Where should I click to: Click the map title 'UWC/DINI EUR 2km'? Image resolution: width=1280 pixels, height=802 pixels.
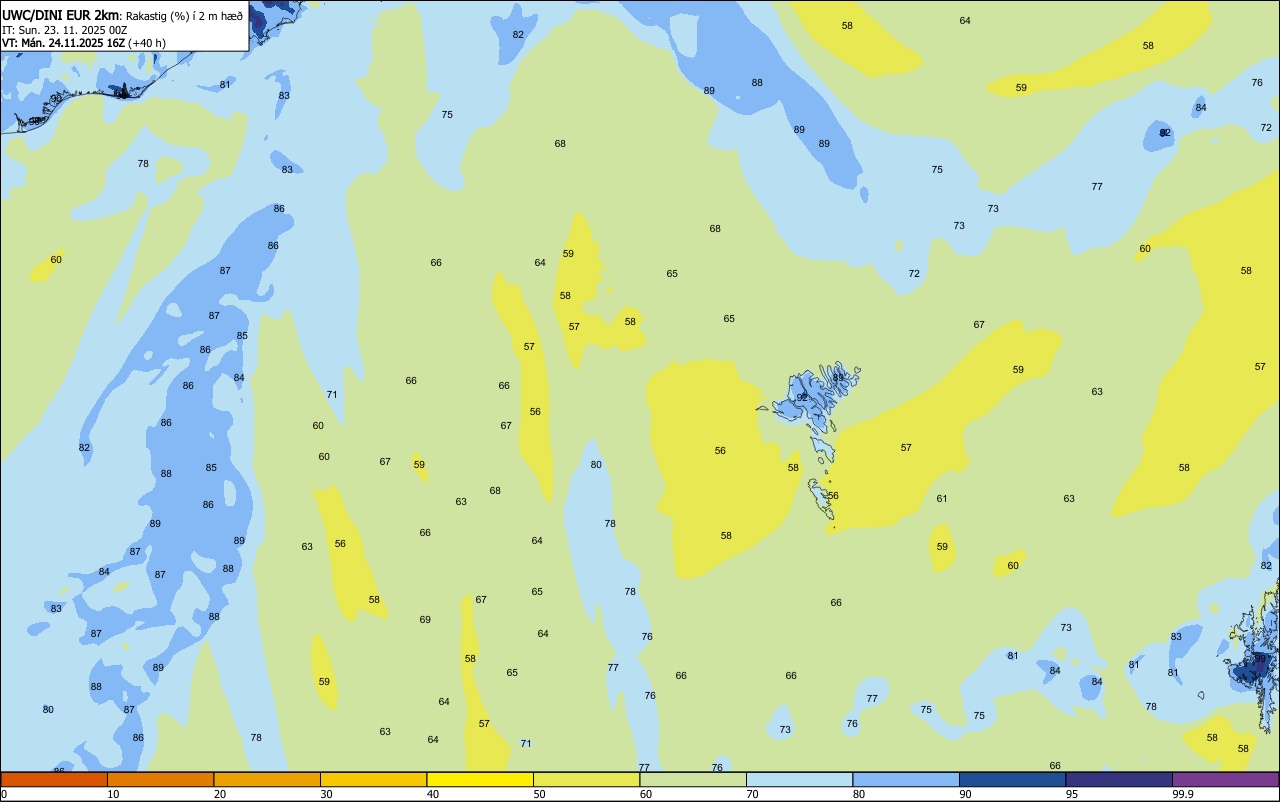62,15
